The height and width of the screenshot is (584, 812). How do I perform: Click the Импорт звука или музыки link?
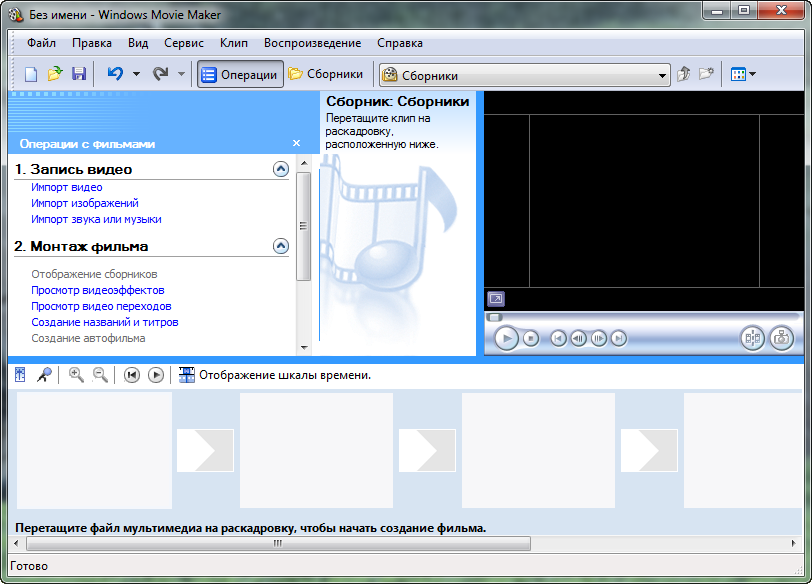[x=96, y=220]
